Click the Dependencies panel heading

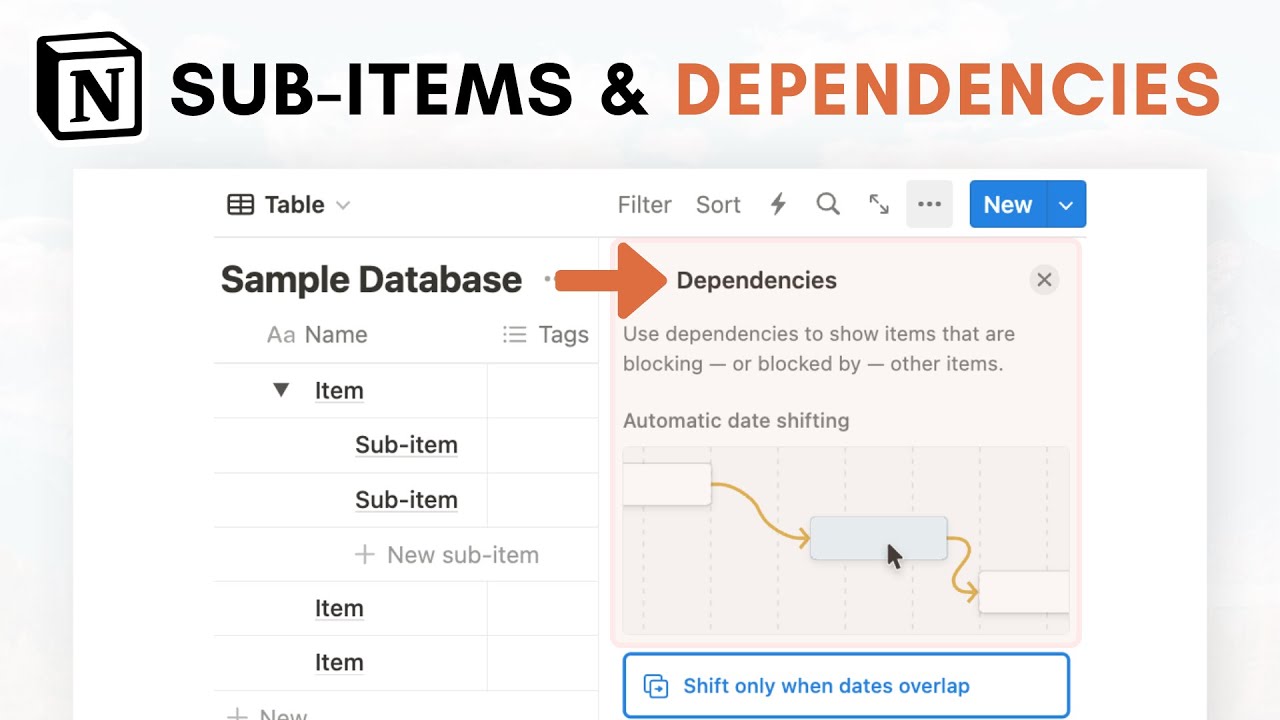pyautogui.click(x=756, y=280)
